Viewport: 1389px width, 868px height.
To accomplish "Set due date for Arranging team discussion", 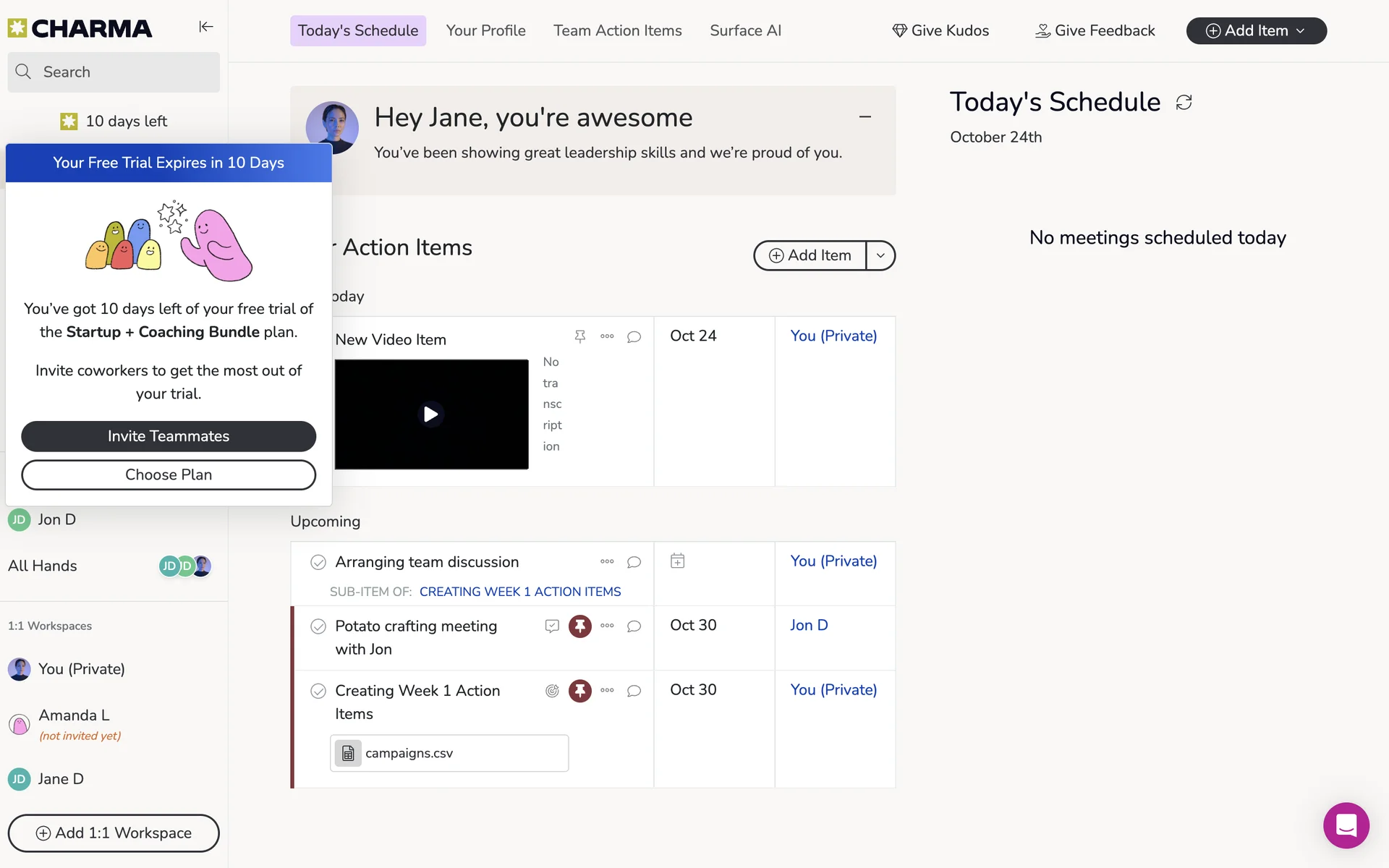I will point(677,561).
